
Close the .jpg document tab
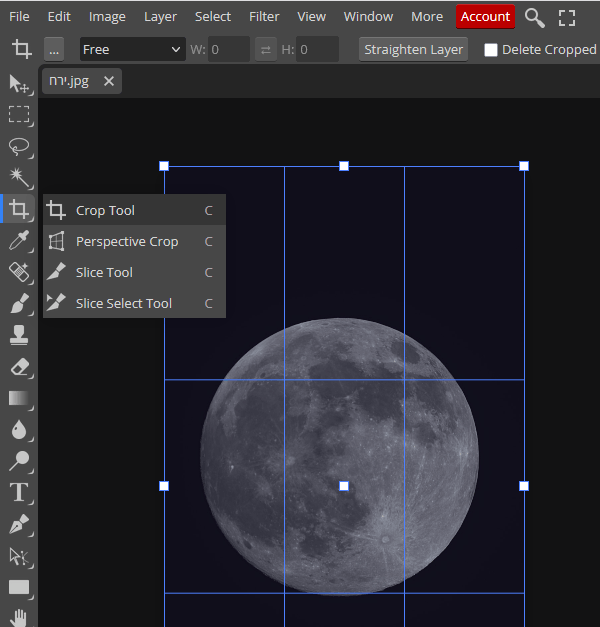pos(109,82)
